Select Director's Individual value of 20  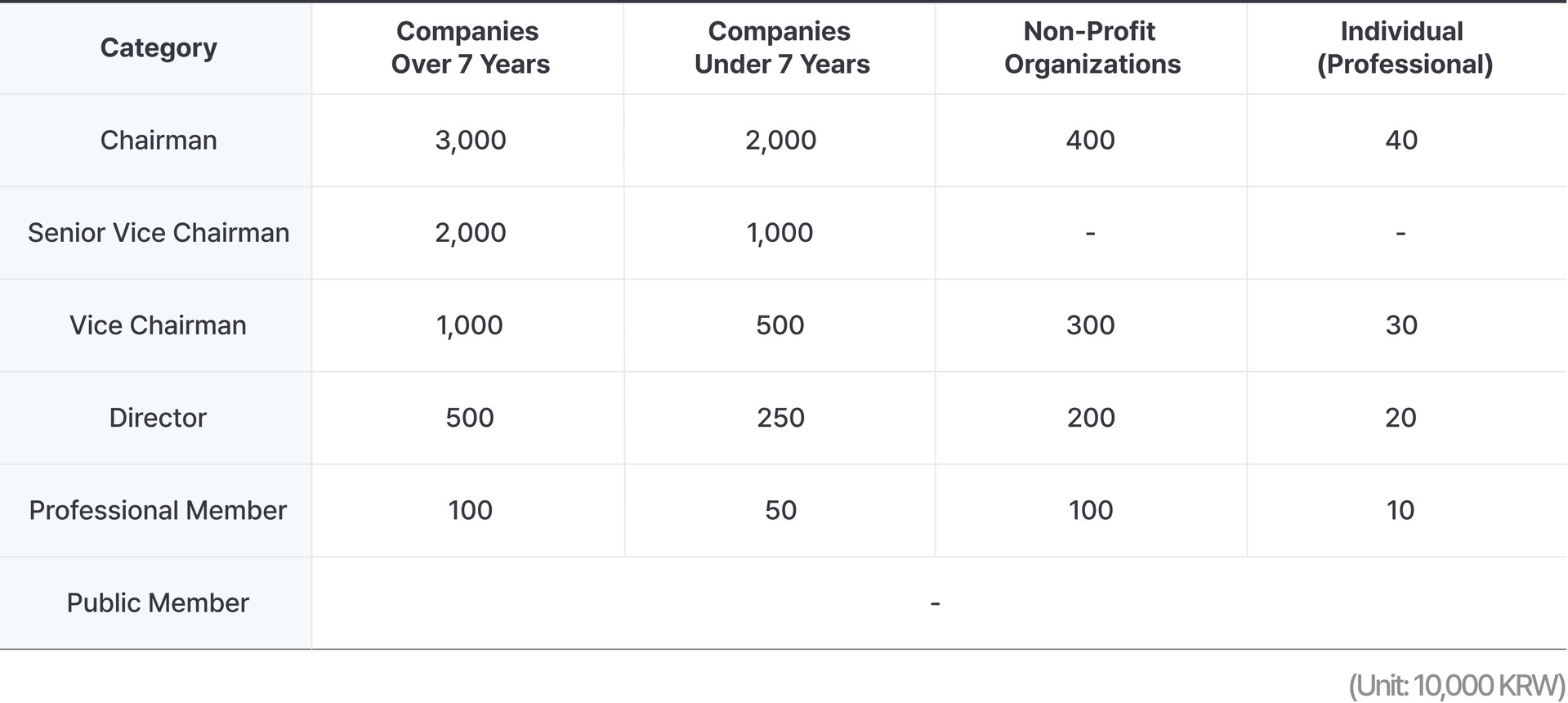pyautogui.click(x=1400, y=418)
